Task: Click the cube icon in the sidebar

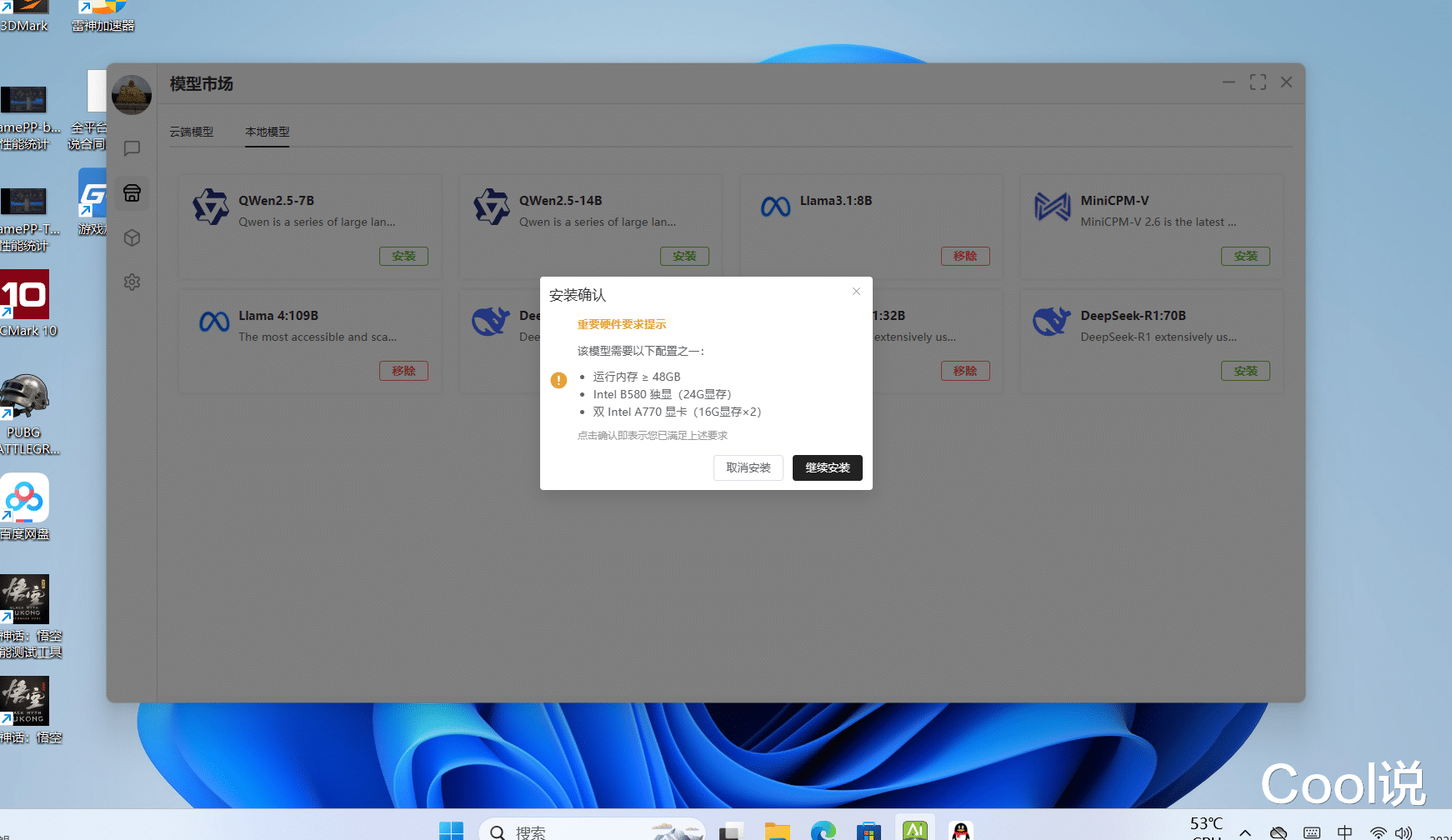Action: pos(132,238)
